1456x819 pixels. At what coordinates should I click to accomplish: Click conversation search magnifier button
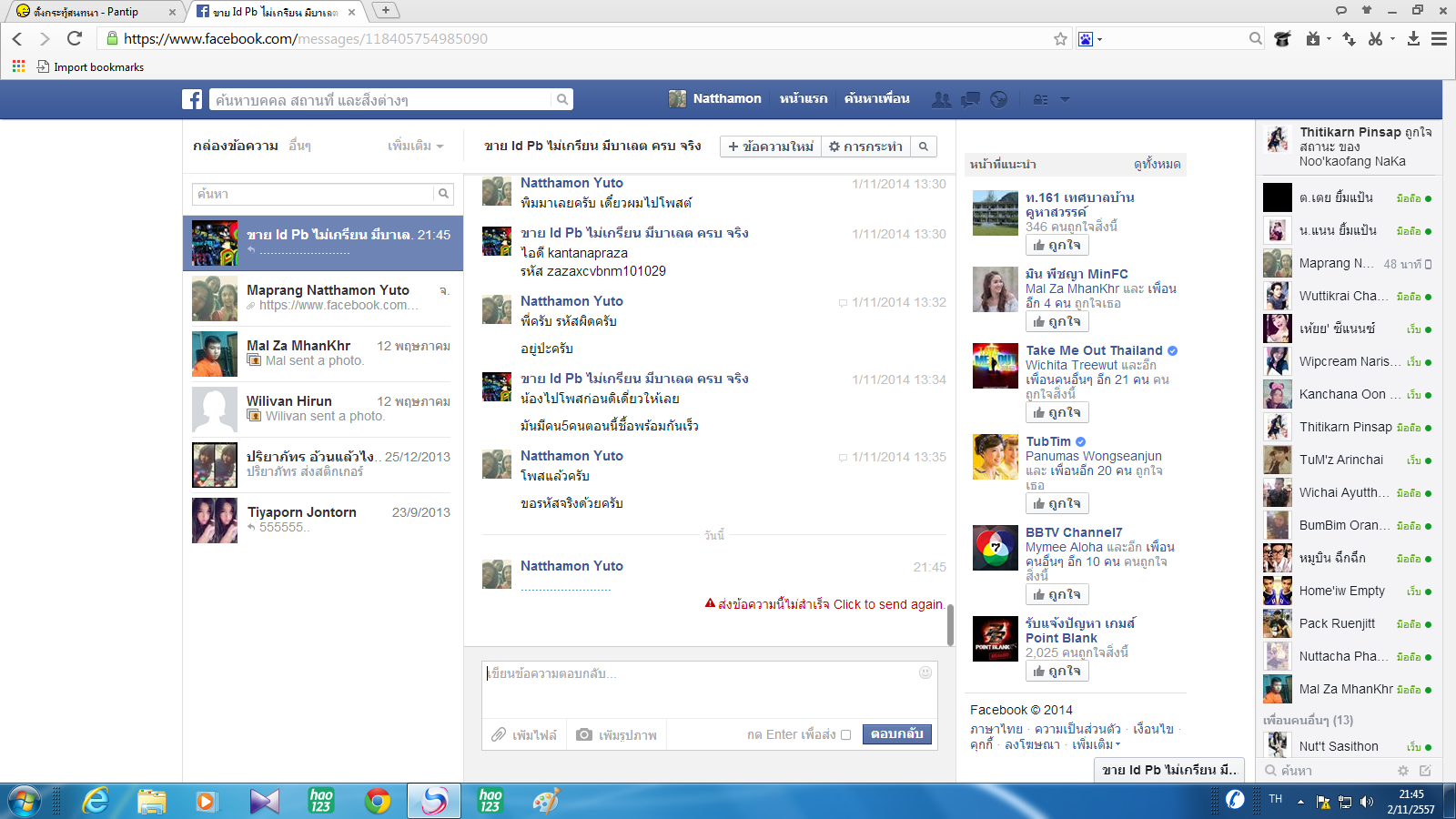pos(924,147)
